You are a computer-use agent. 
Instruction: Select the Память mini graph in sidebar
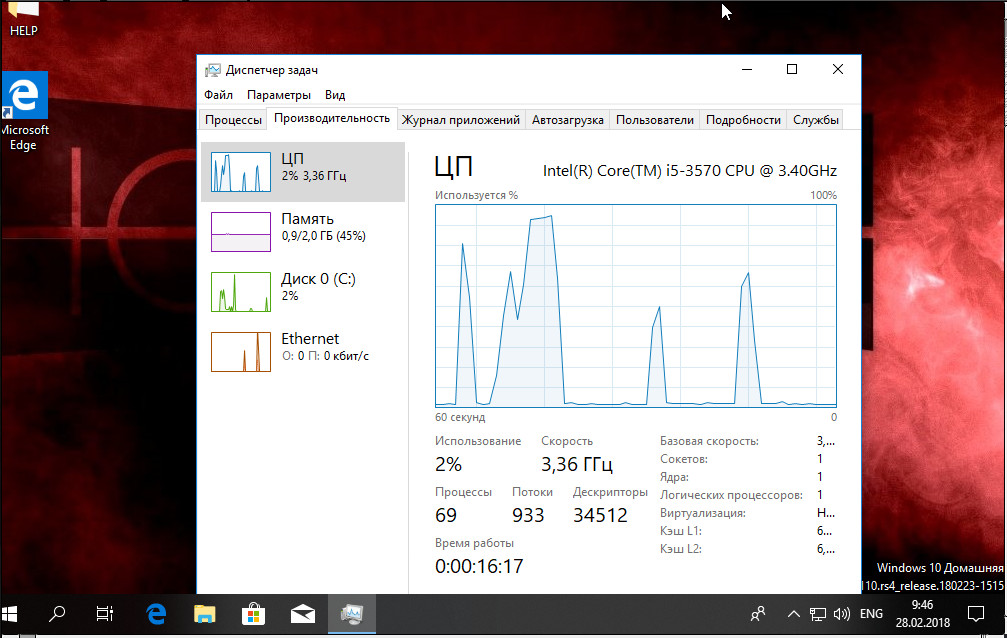241,232
